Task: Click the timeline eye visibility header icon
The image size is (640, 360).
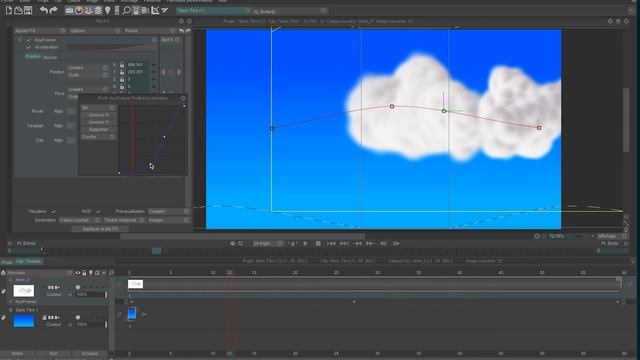Action: click(x=78, y=273)
